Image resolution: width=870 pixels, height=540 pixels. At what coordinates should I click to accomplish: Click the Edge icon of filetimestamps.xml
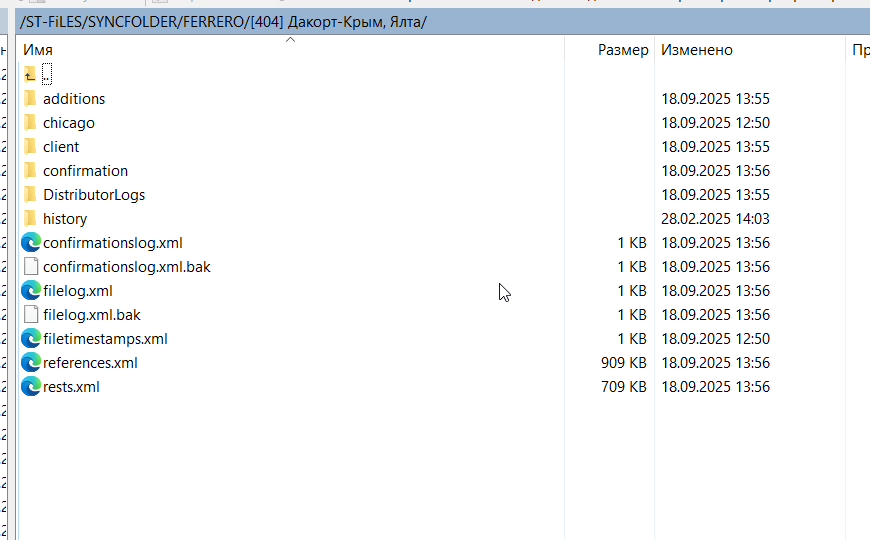tap(31, 339)
